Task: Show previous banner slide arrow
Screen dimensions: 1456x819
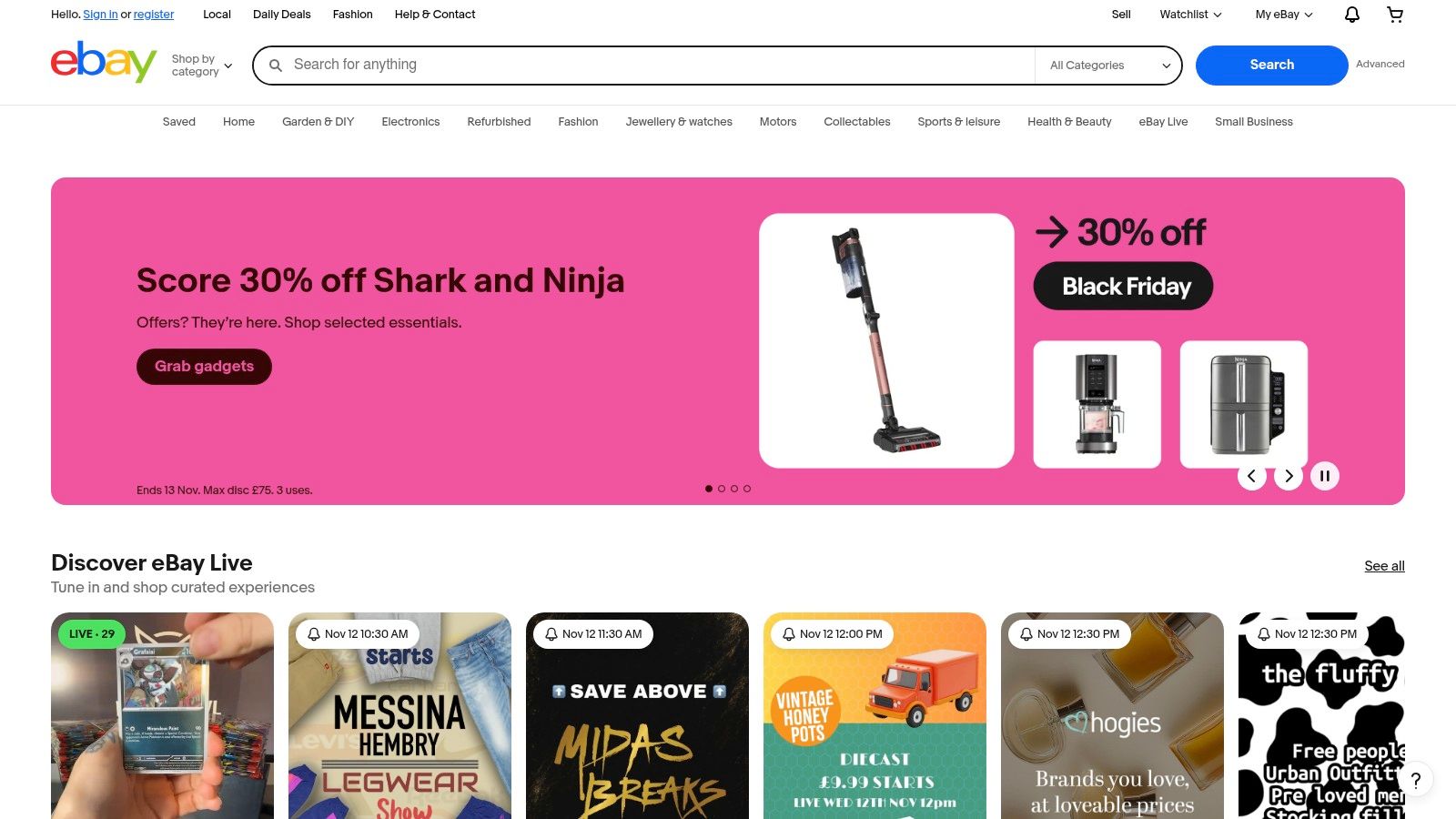Action: [1252, 476]
